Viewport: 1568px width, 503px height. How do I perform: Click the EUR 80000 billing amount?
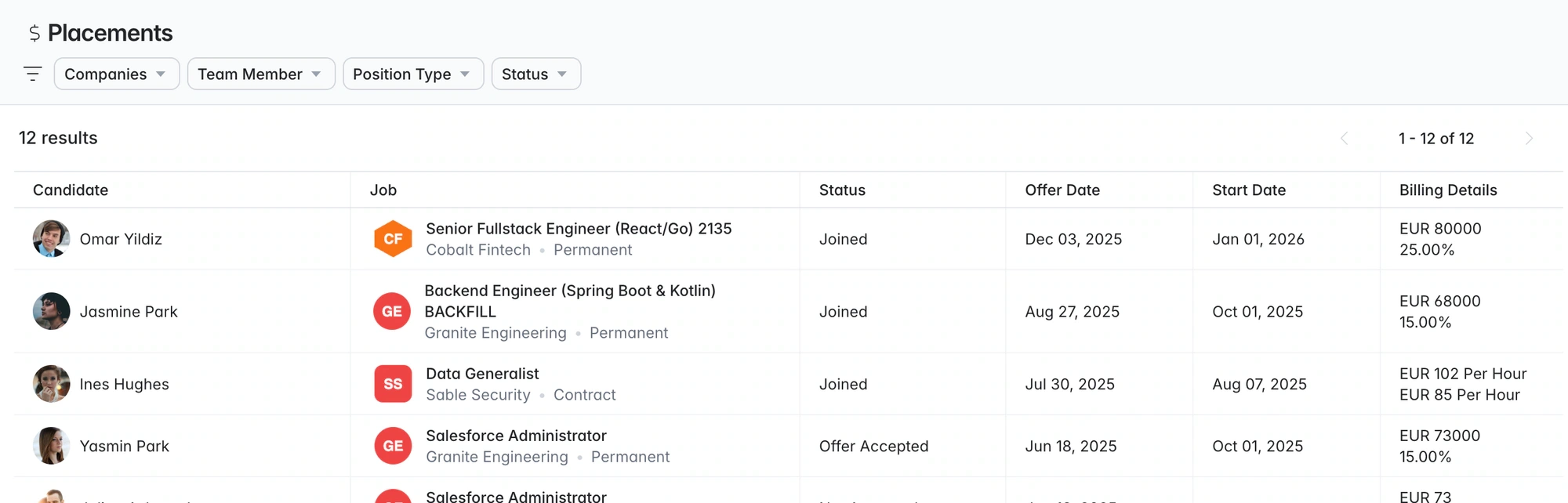click(1440, 229)
